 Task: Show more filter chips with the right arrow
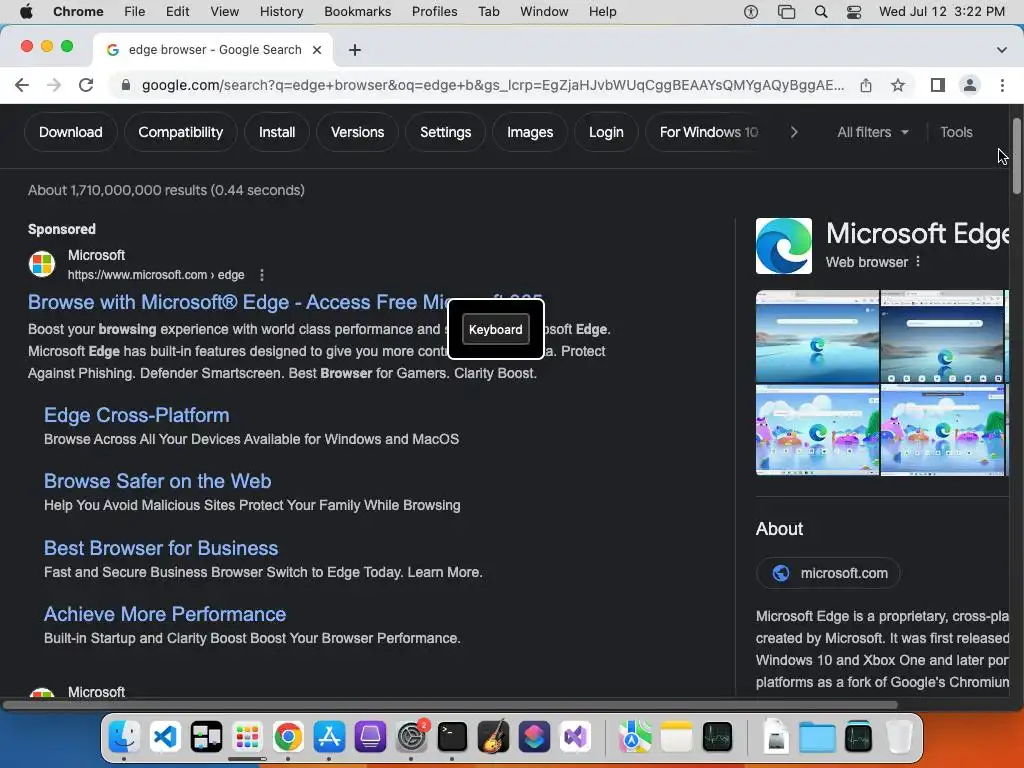pos(793,132)
